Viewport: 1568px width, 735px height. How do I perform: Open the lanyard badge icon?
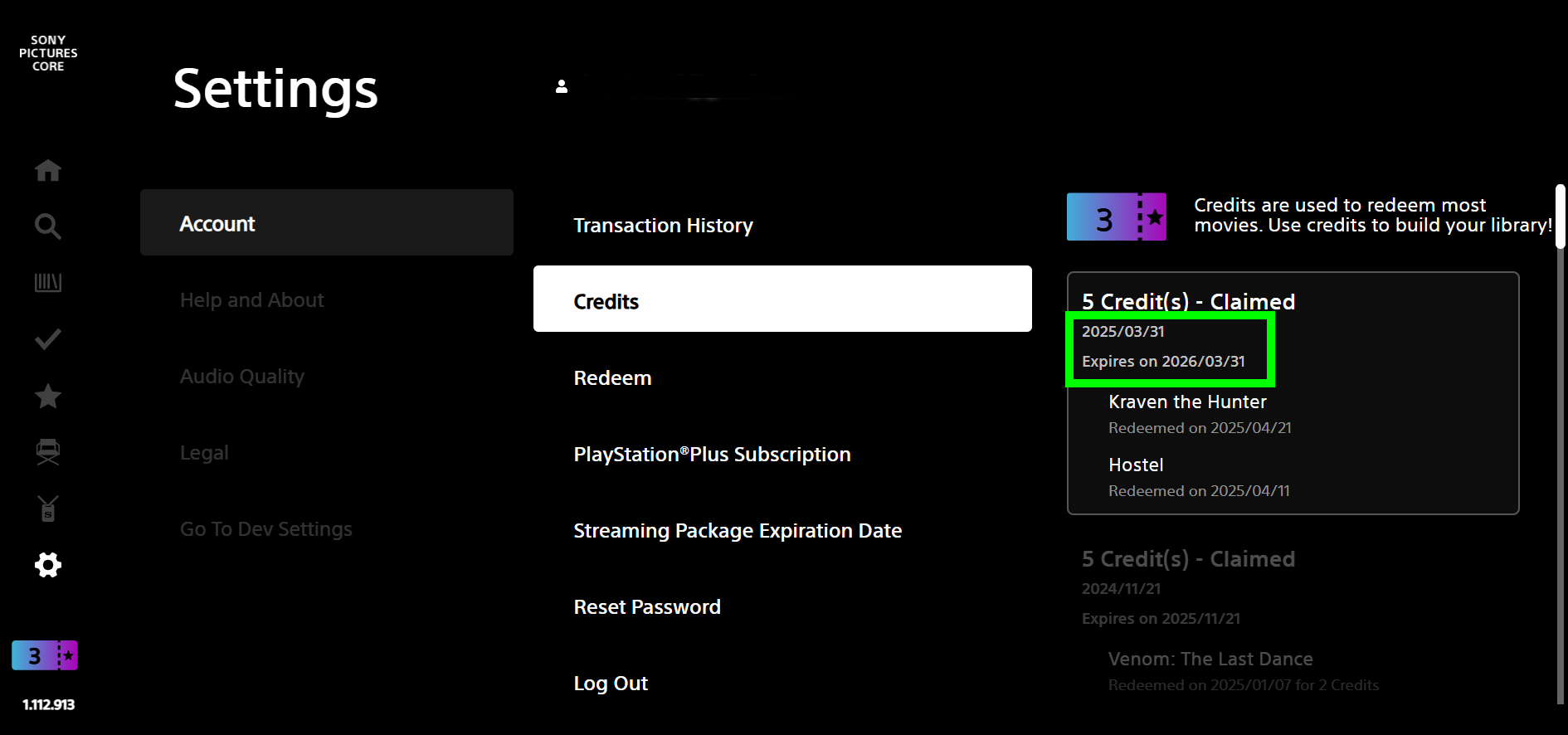pos(48,509)
